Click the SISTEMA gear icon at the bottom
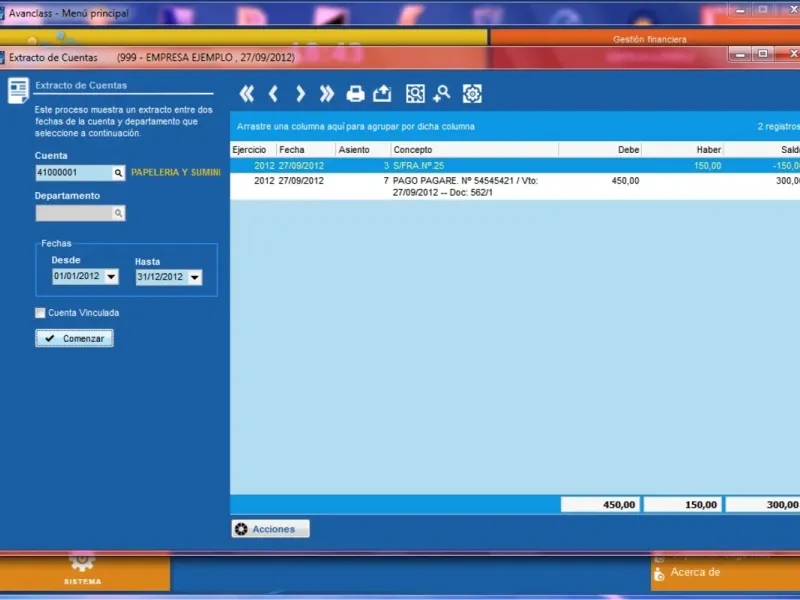The image size is (800, 600). pyautogui.click(x=82, y=563)
